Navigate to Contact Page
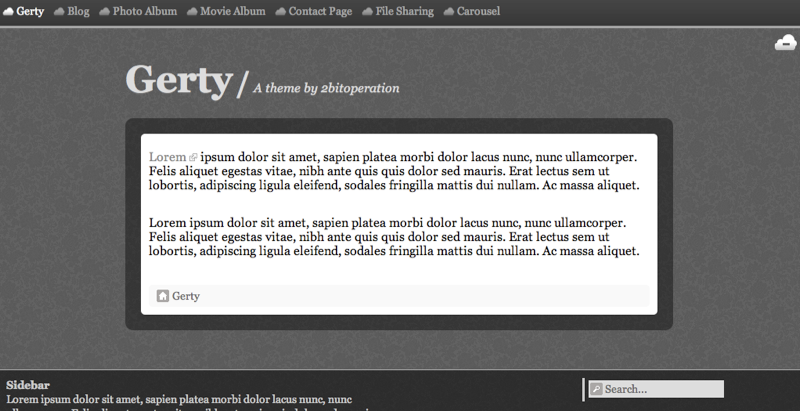This screenshot has width=800, height=411. [x=320, y=12]
